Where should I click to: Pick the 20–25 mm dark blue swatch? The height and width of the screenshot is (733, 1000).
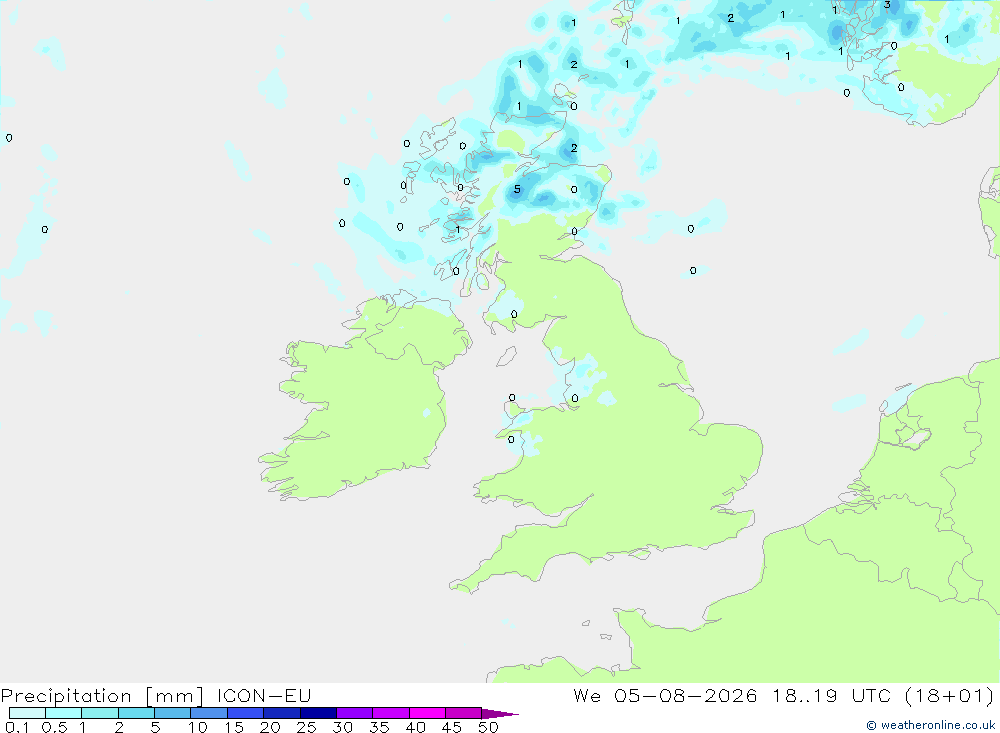[x=282, y=713]
